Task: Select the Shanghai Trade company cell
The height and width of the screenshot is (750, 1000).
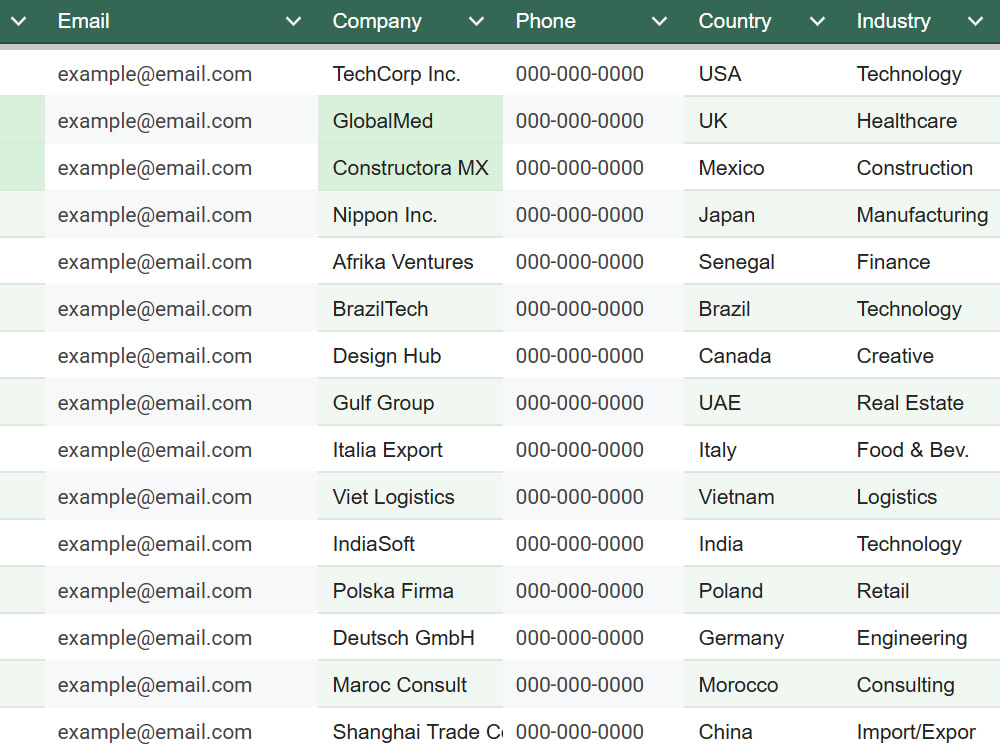Action: [x=410, y=731]
